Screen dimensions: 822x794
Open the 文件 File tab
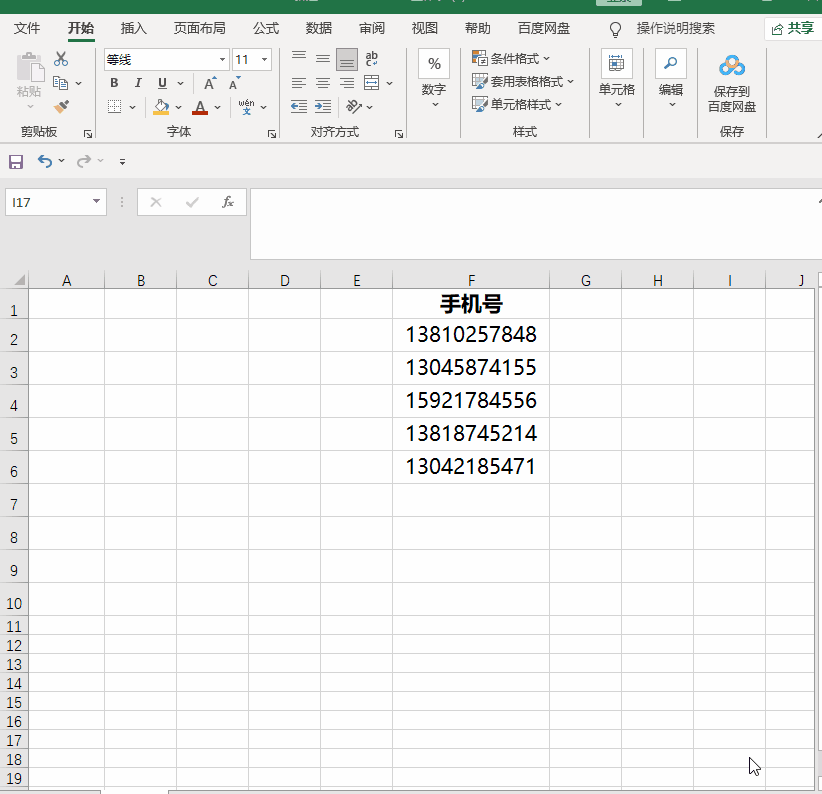point(27,28)
